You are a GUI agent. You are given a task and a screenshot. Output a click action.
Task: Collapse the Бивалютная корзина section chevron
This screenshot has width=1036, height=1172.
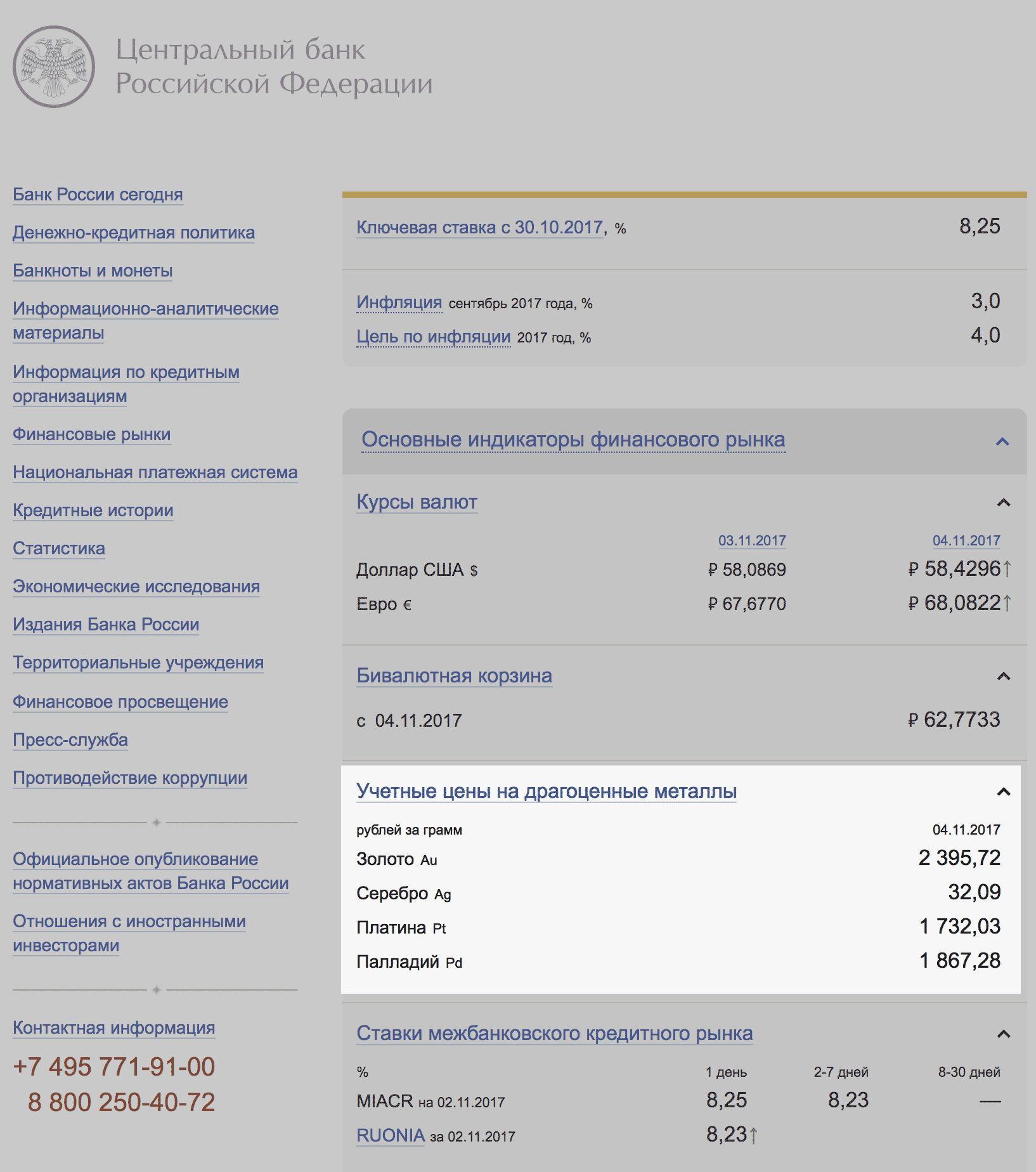1003,677
